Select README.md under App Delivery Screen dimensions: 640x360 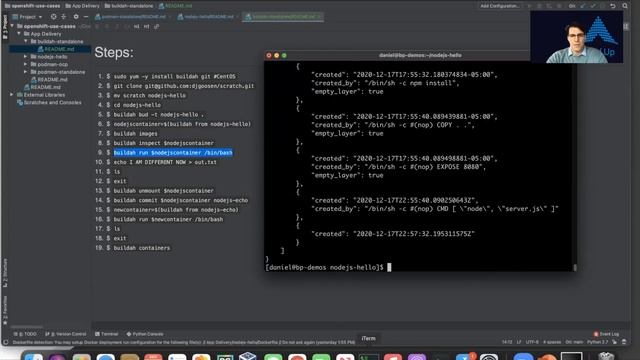tap(49, 80)
